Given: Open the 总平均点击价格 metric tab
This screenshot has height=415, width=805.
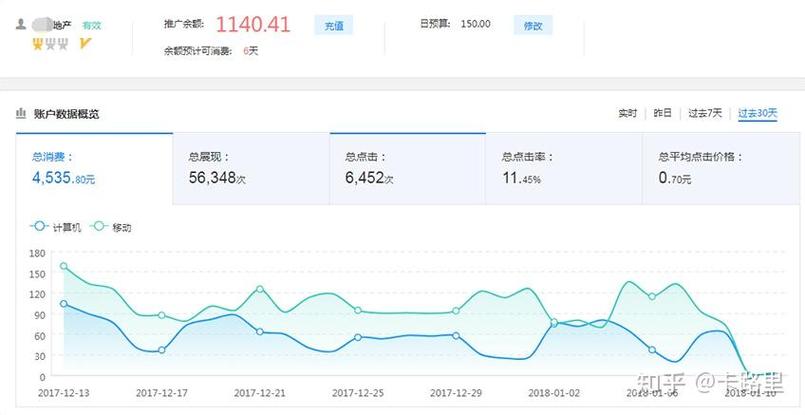Looking at the screenshot, I should 721,169.
